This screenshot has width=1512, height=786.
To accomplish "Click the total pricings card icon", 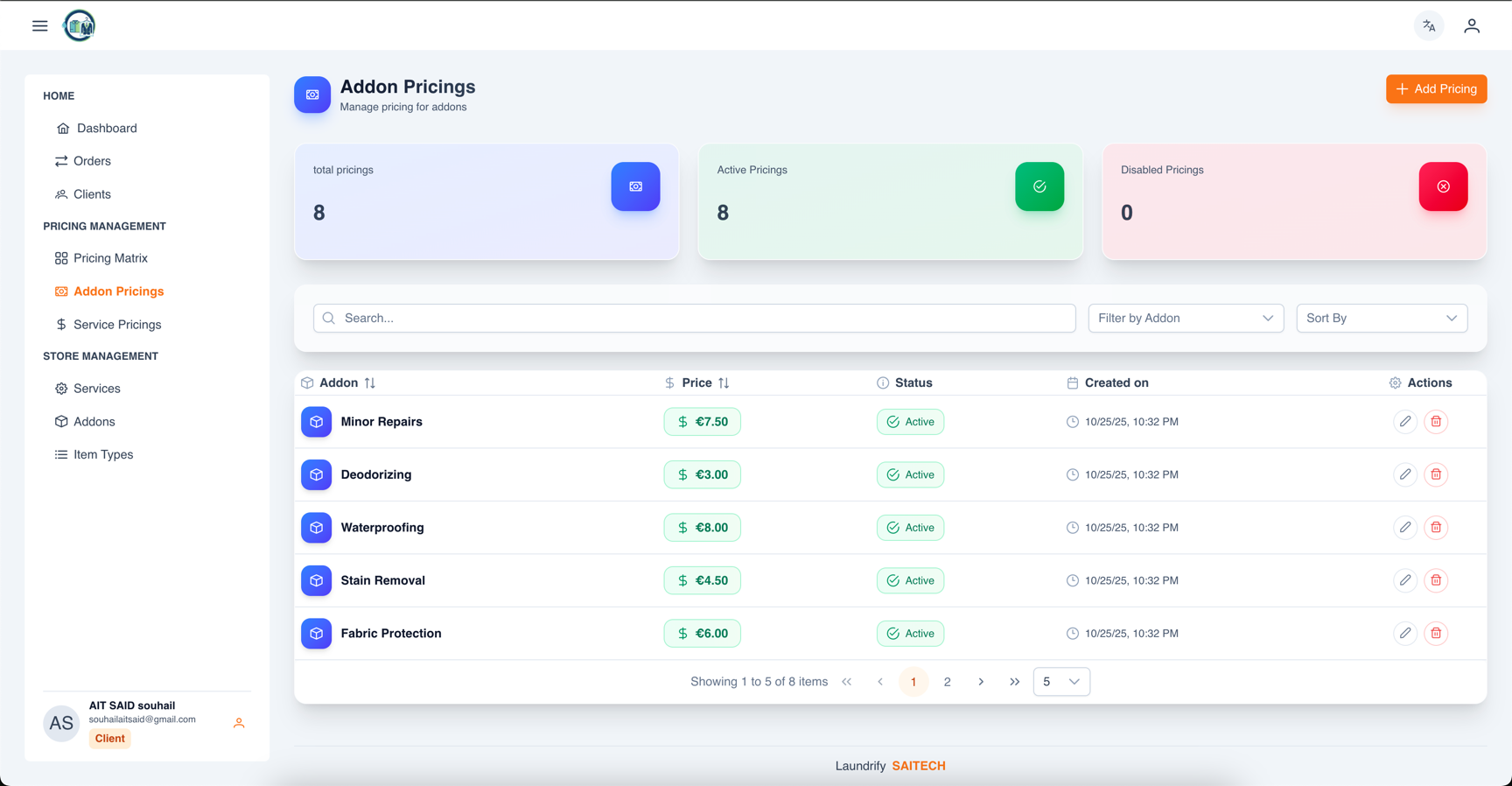I will (x=635, y=186).
